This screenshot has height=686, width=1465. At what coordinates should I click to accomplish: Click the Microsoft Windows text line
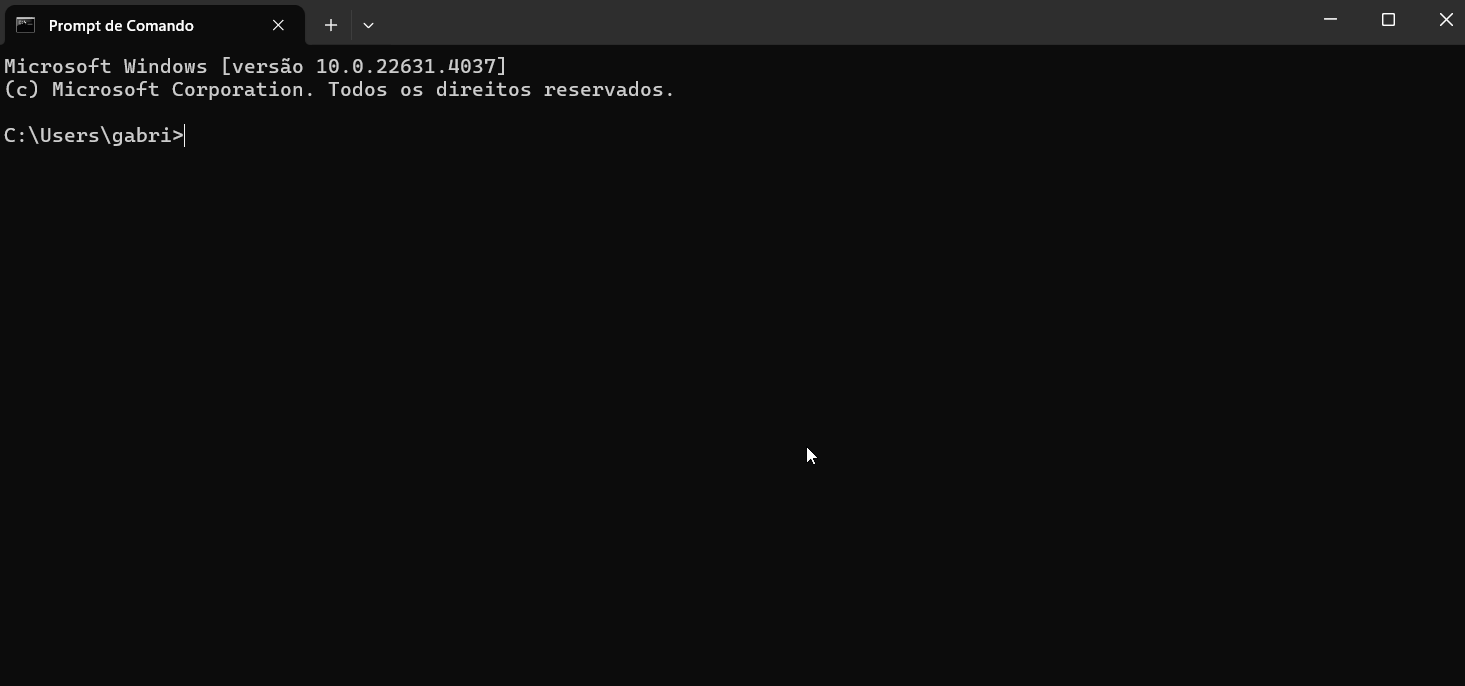coord(255,66)
